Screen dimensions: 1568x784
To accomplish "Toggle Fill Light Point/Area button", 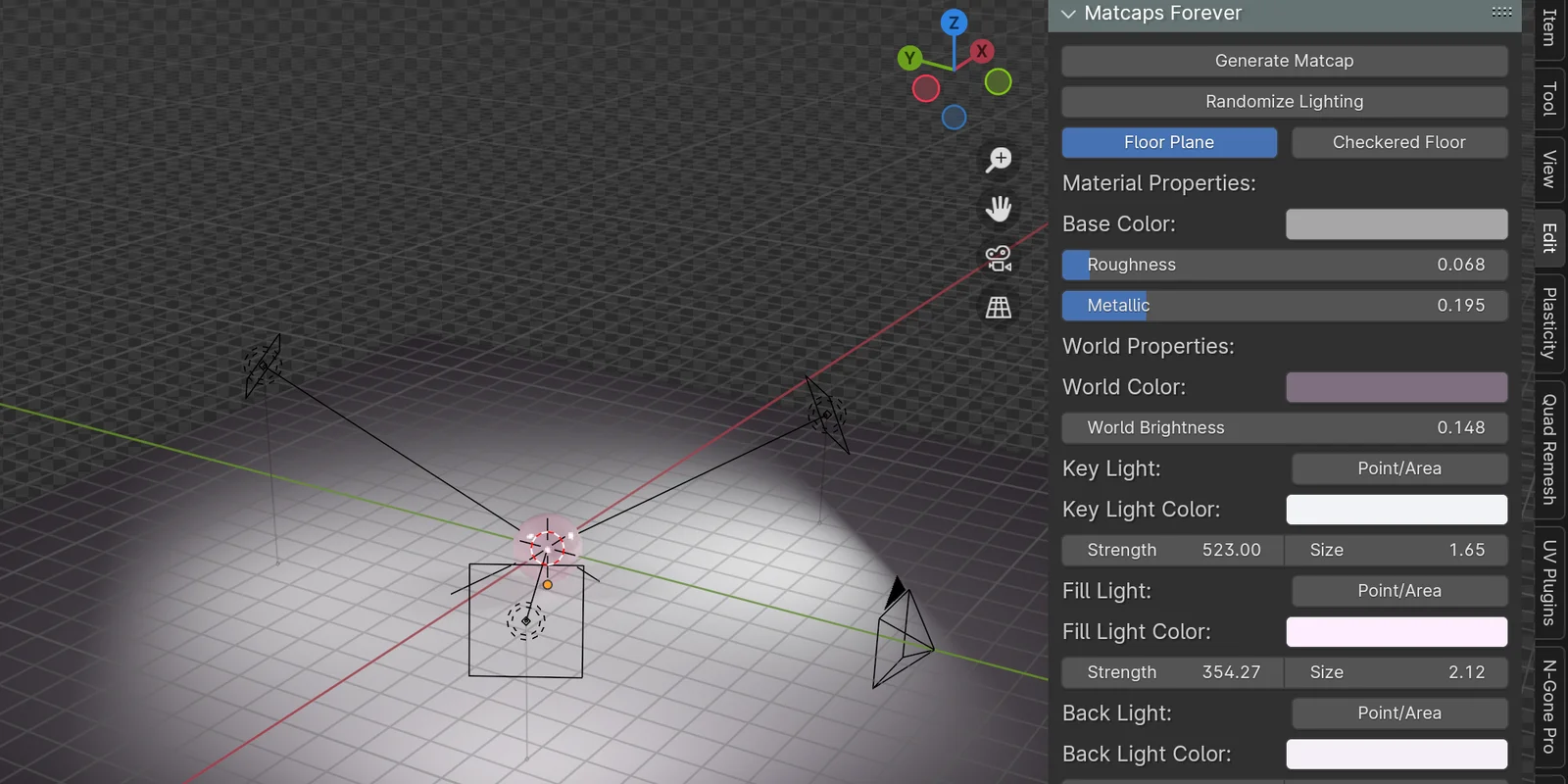I will pos(1399,591).
